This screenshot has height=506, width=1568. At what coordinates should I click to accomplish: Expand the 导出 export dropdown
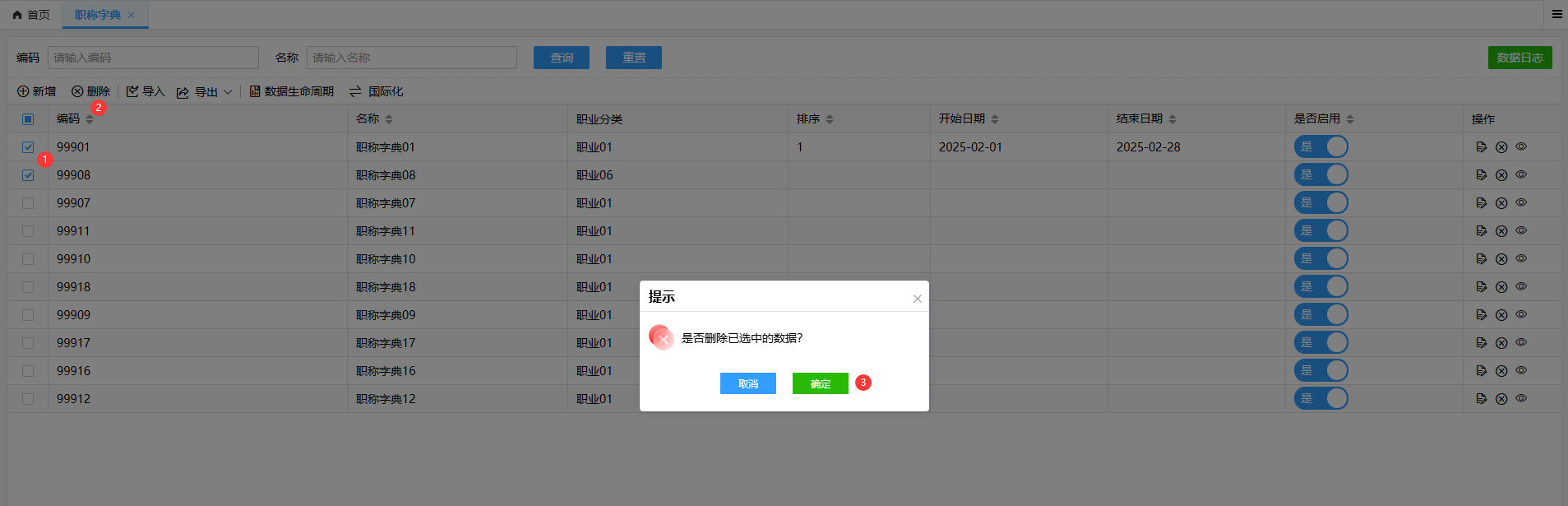click(x=227, y=92)
